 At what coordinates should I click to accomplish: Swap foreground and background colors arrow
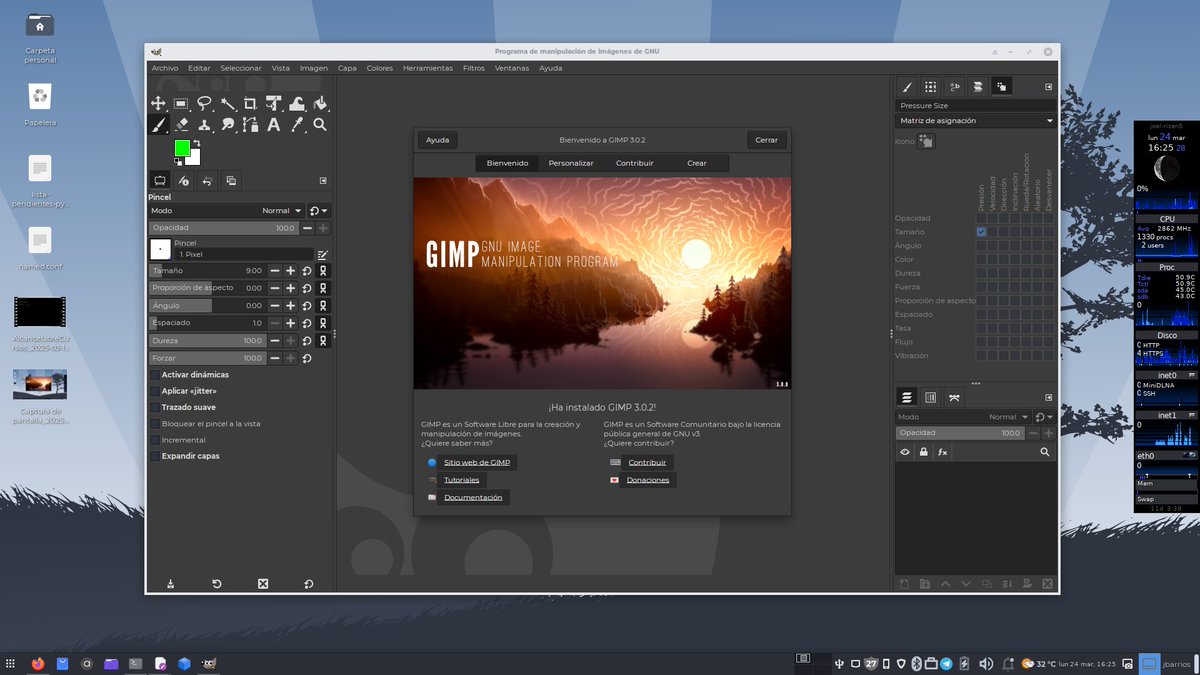196,143
